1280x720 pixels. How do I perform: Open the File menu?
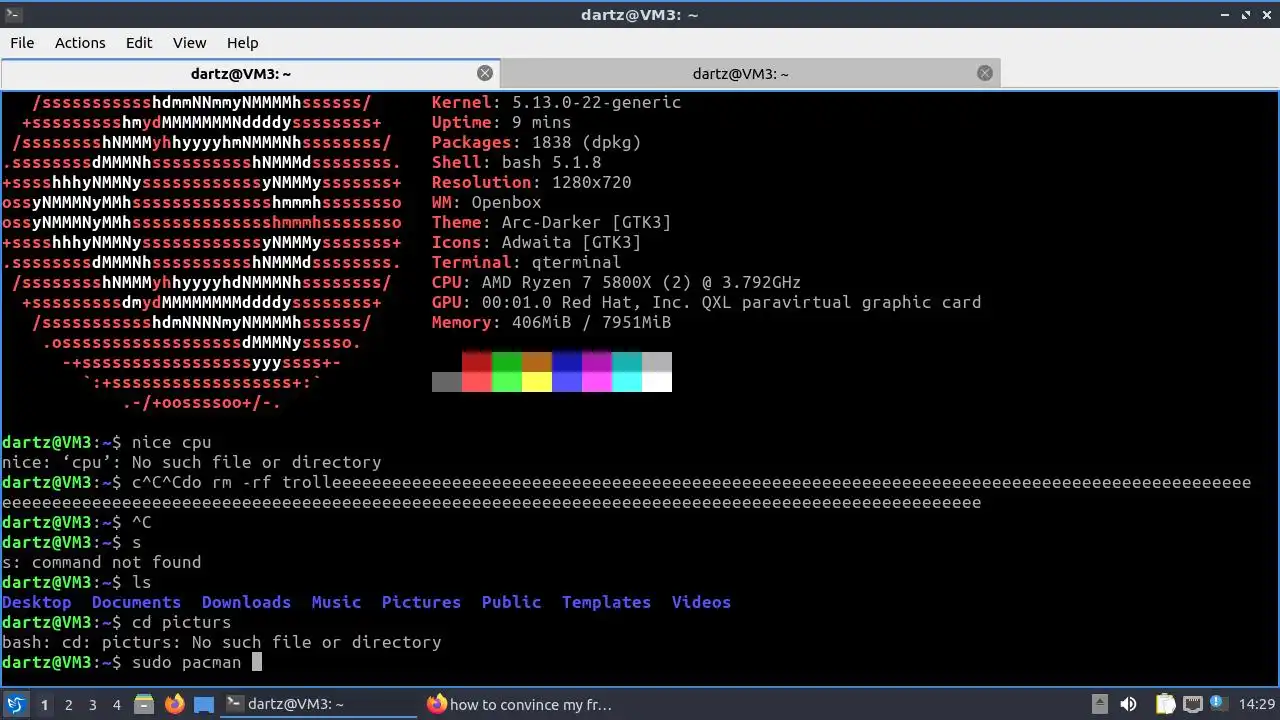22,43
